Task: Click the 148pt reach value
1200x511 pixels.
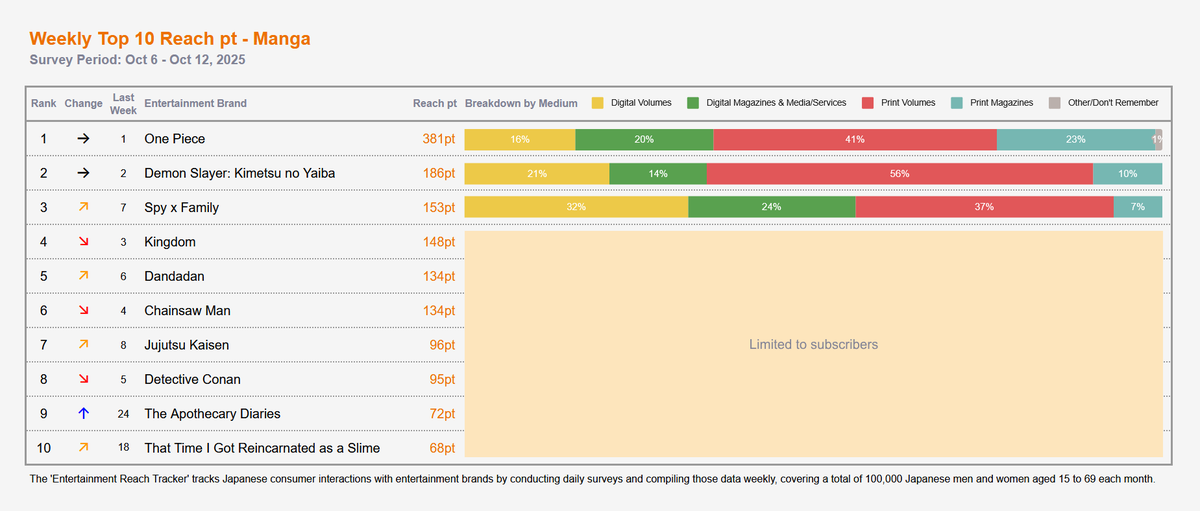Action: 439,242
